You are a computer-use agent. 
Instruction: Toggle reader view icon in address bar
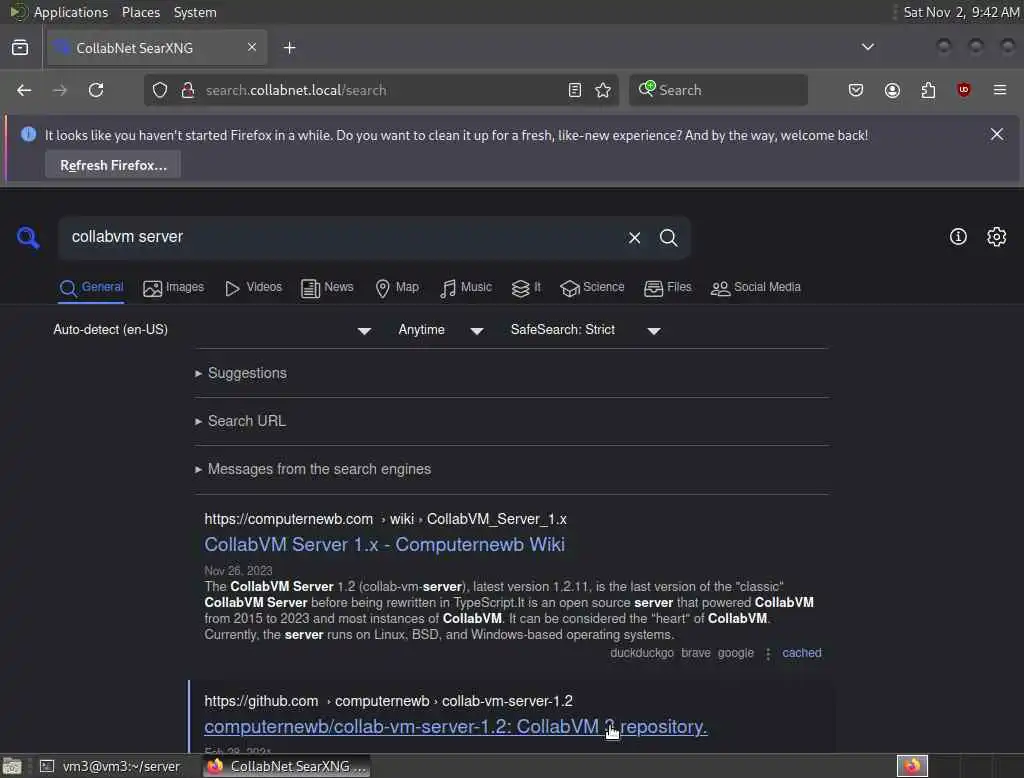point(575,90)
